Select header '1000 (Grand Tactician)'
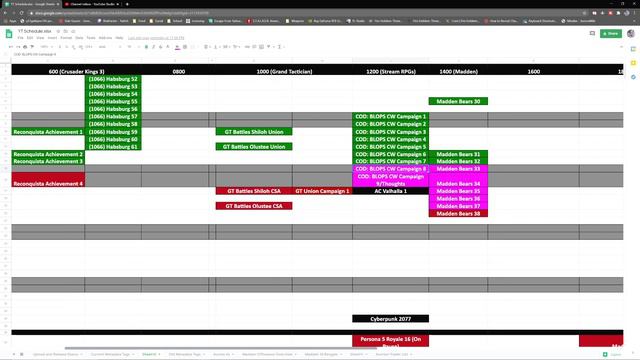The width and height of the screenshot is (640, 360). coord(284,71)
